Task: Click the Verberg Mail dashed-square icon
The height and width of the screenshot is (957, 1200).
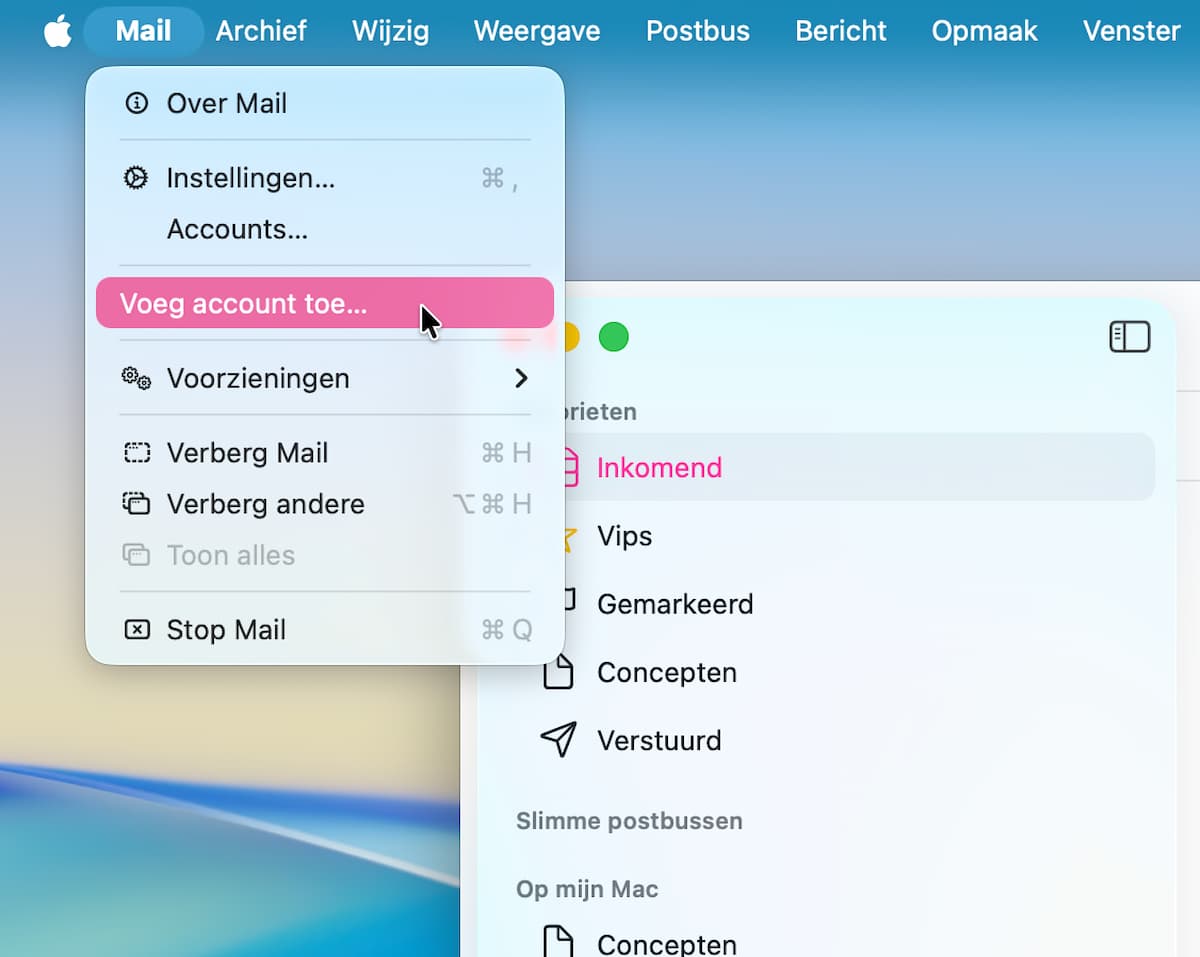Action: 136,453
